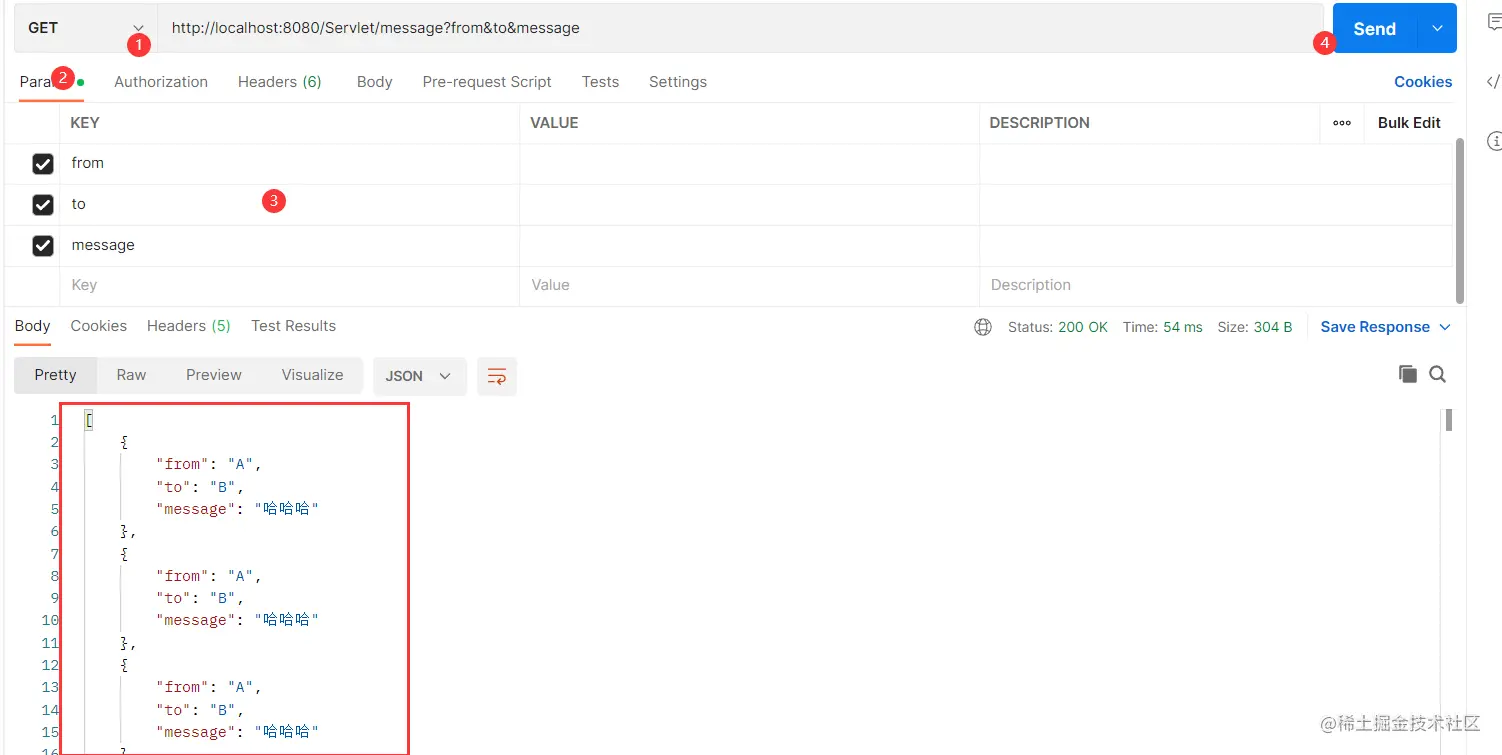Screen dimensions: 1502x755
Task: Open the JSON format dropdown
Action: click(419, 376)
